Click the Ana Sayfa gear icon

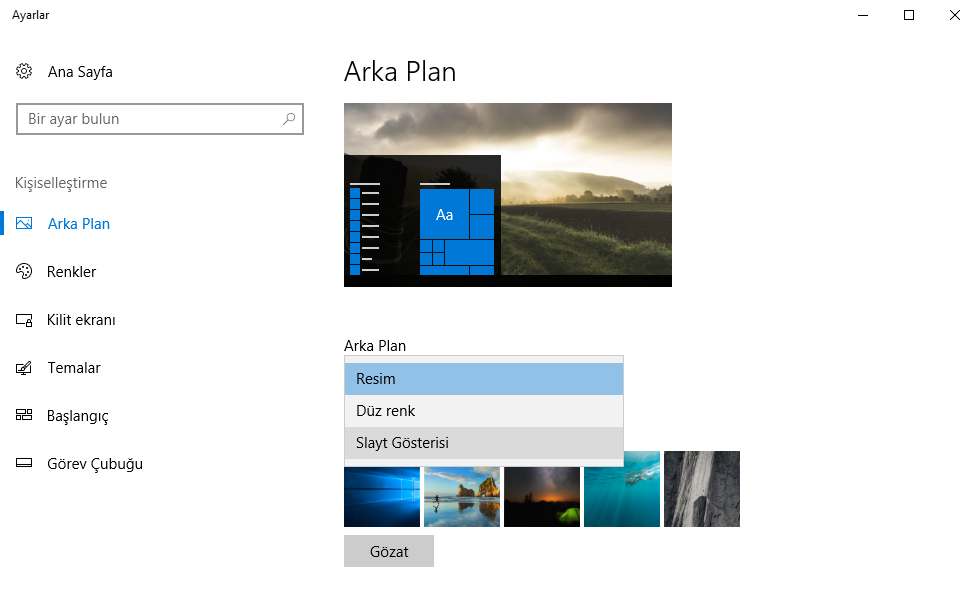[24, 72]
